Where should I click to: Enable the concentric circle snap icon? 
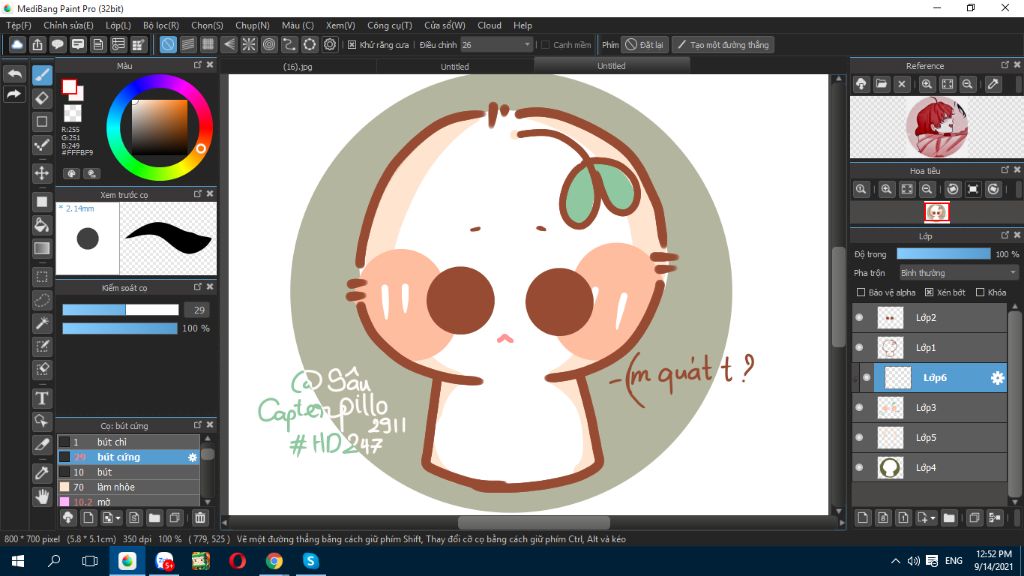(x=269, y=44)
